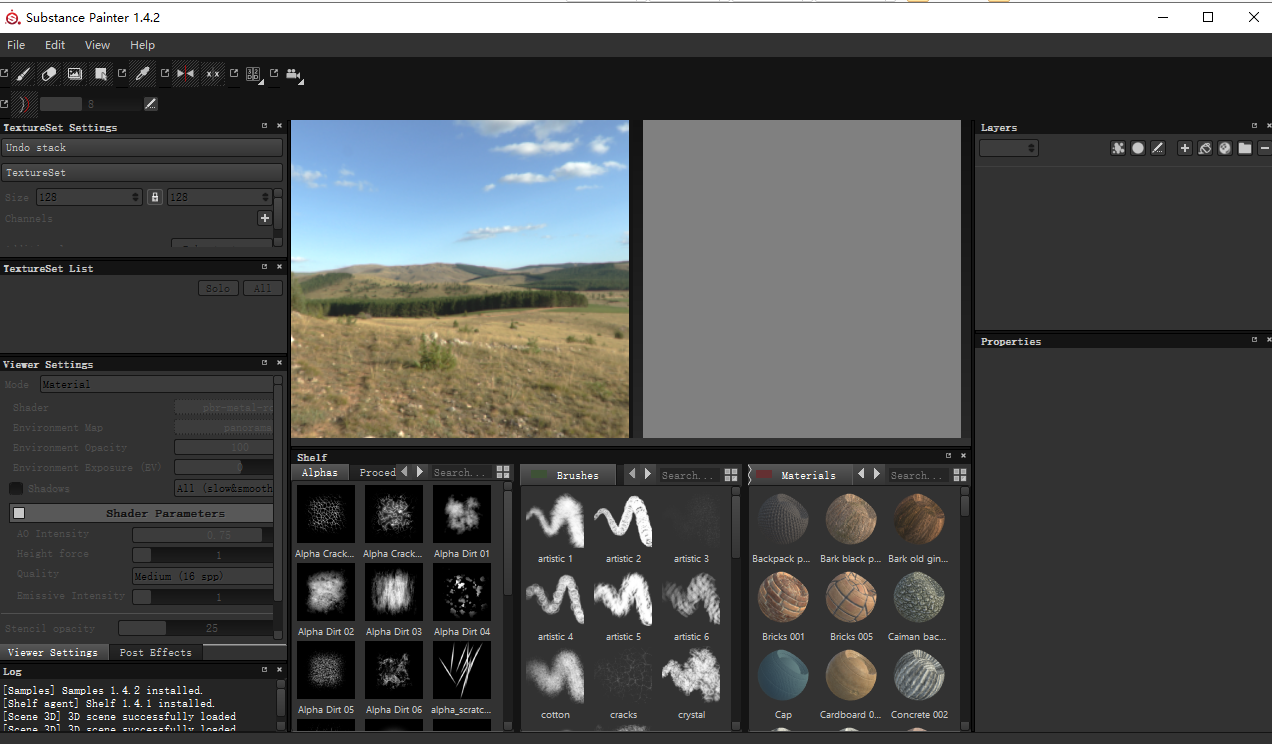Screen dimensions: 1272x744
Task: Click the pen pressure icon beside size 8
Action: point(151,103)
